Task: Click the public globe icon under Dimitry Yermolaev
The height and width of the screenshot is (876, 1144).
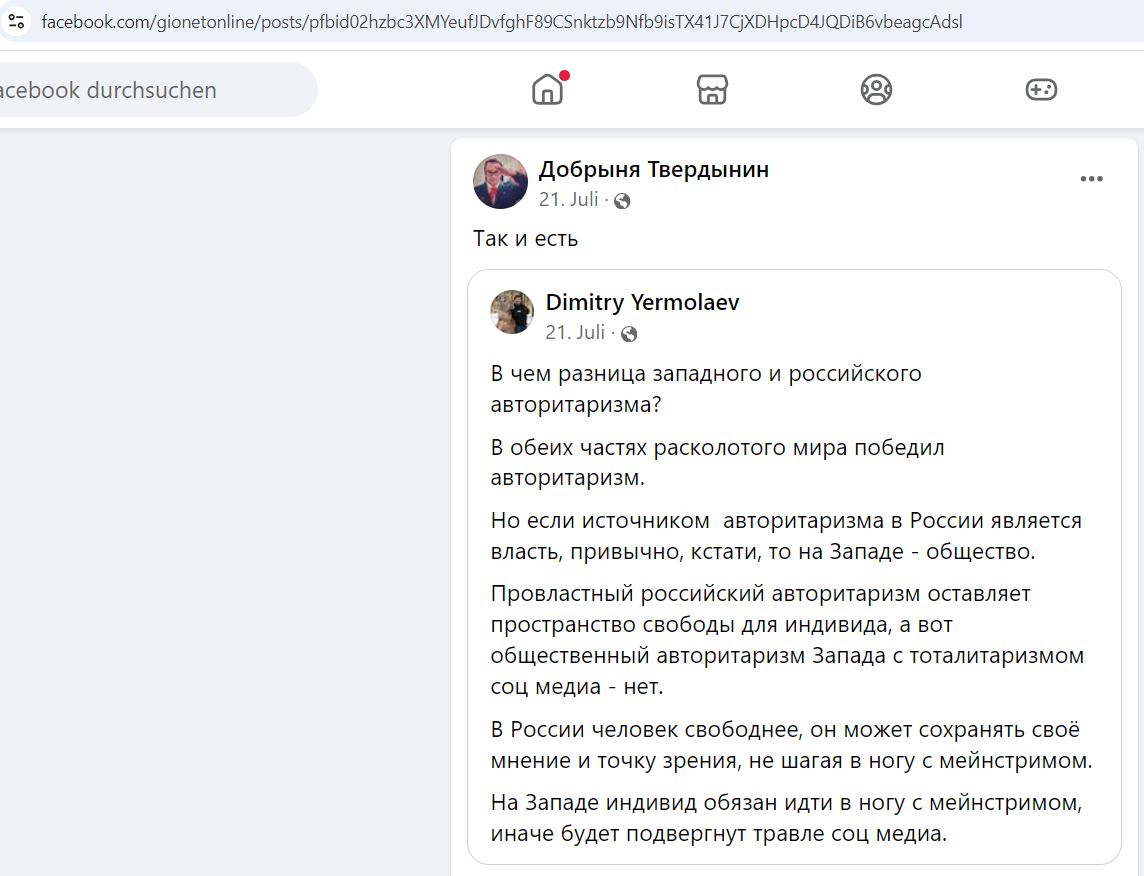Action: [628, 334]
